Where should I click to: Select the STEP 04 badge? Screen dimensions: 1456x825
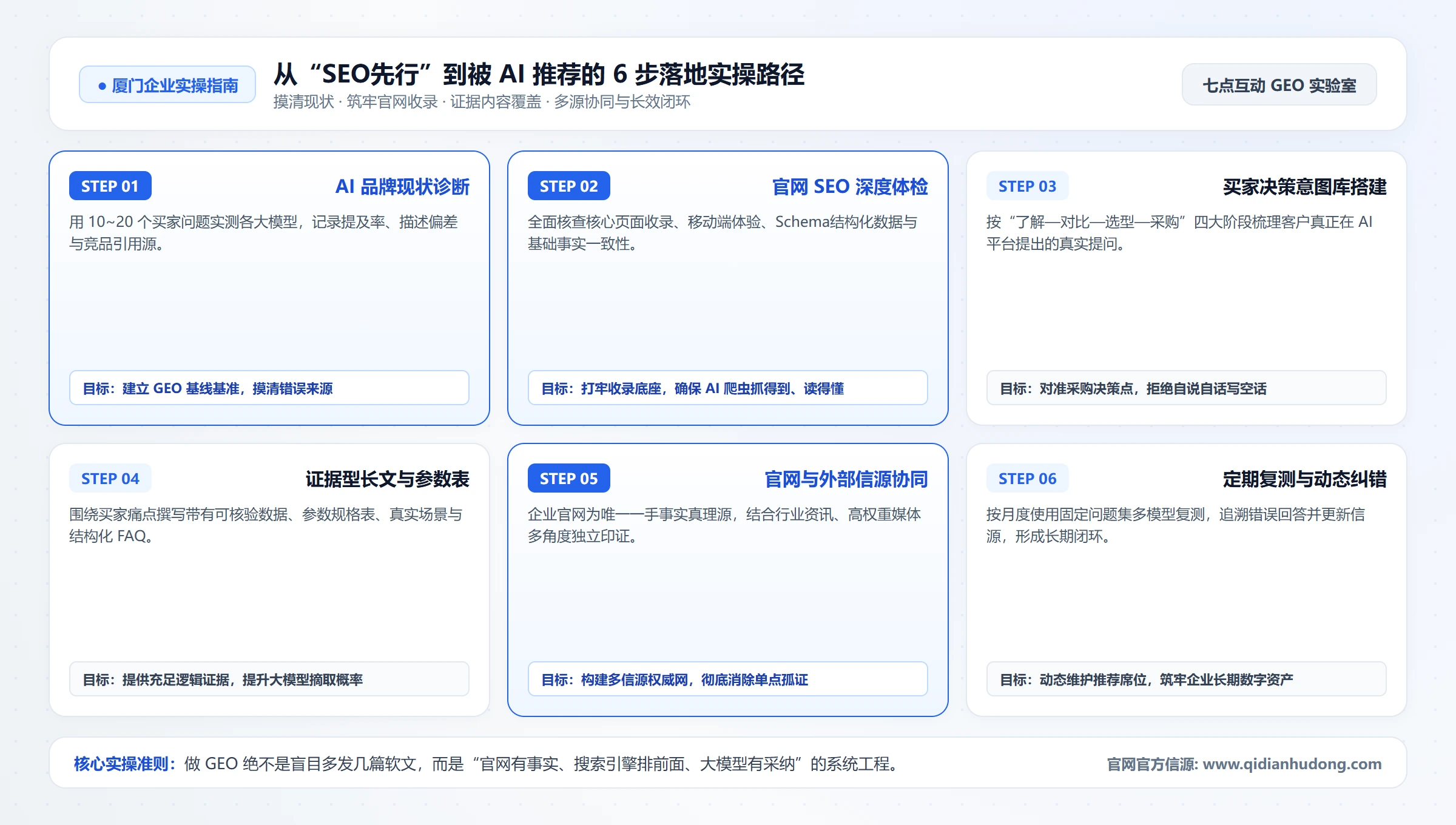pos(110,479)
